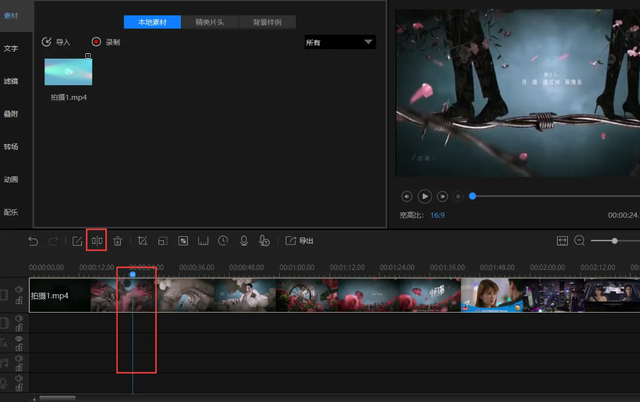The height and width of the screenshot is (402, 640).
Task: Click the scrollbar left arrow
Action: click(x=34, y=399)
